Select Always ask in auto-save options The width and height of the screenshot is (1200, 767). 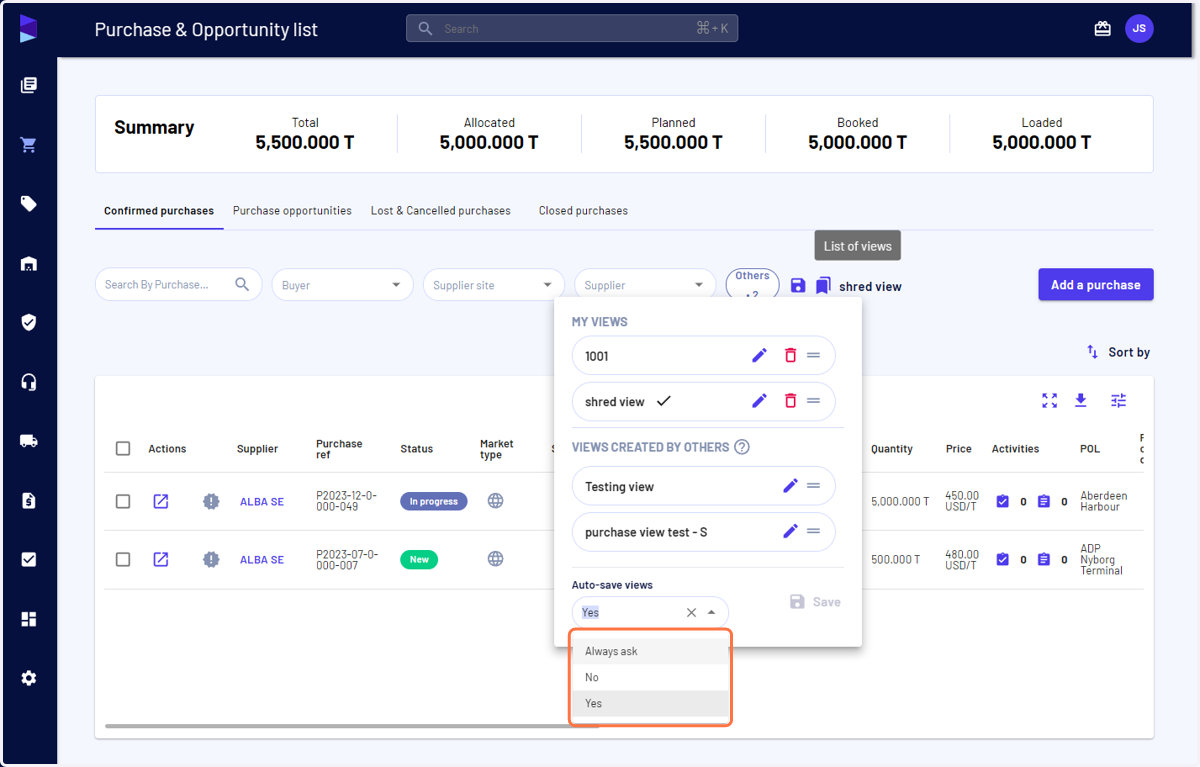pyautogui.click(x=651, y=651)
